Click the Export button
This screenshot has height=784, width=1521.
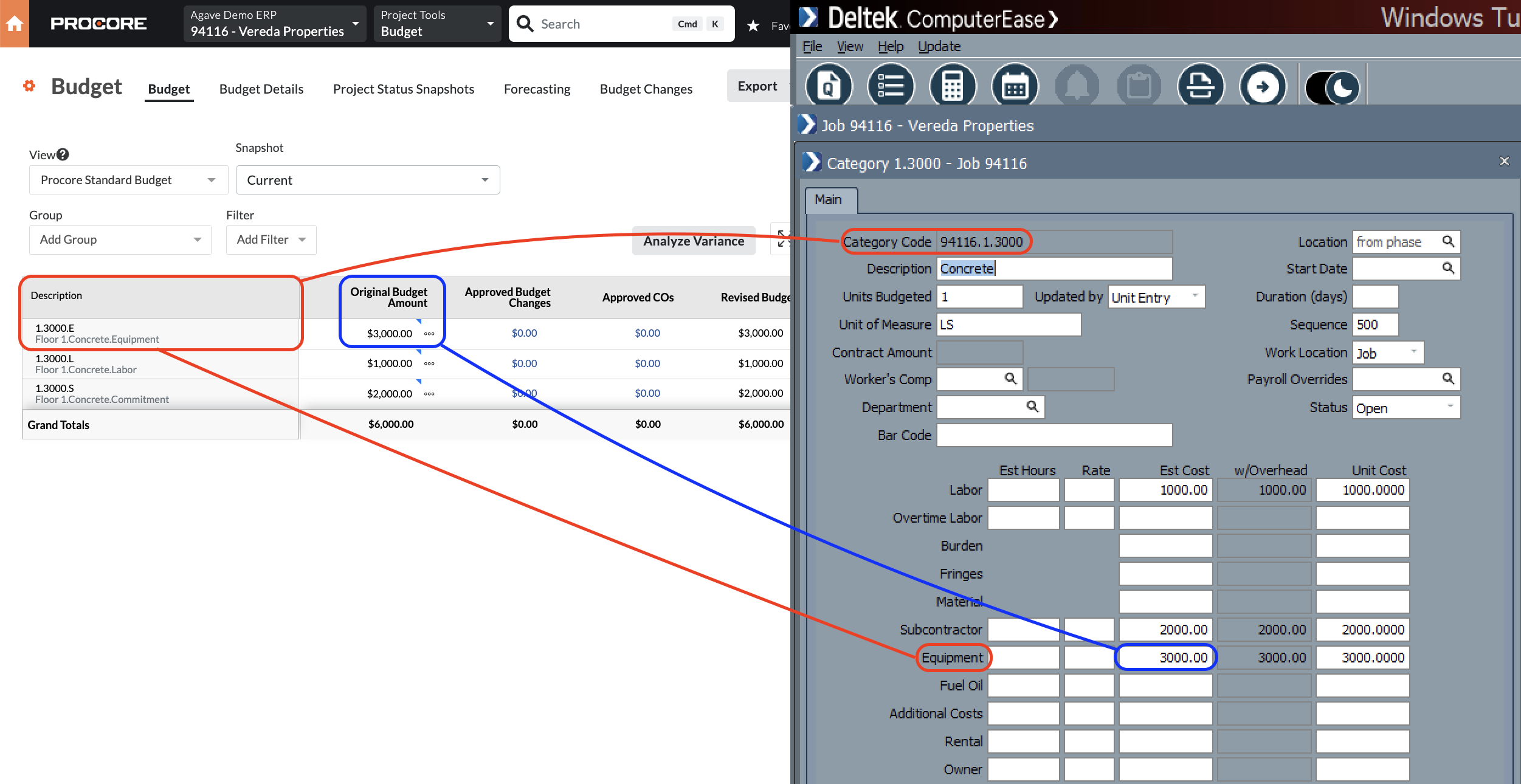[758, 86]
